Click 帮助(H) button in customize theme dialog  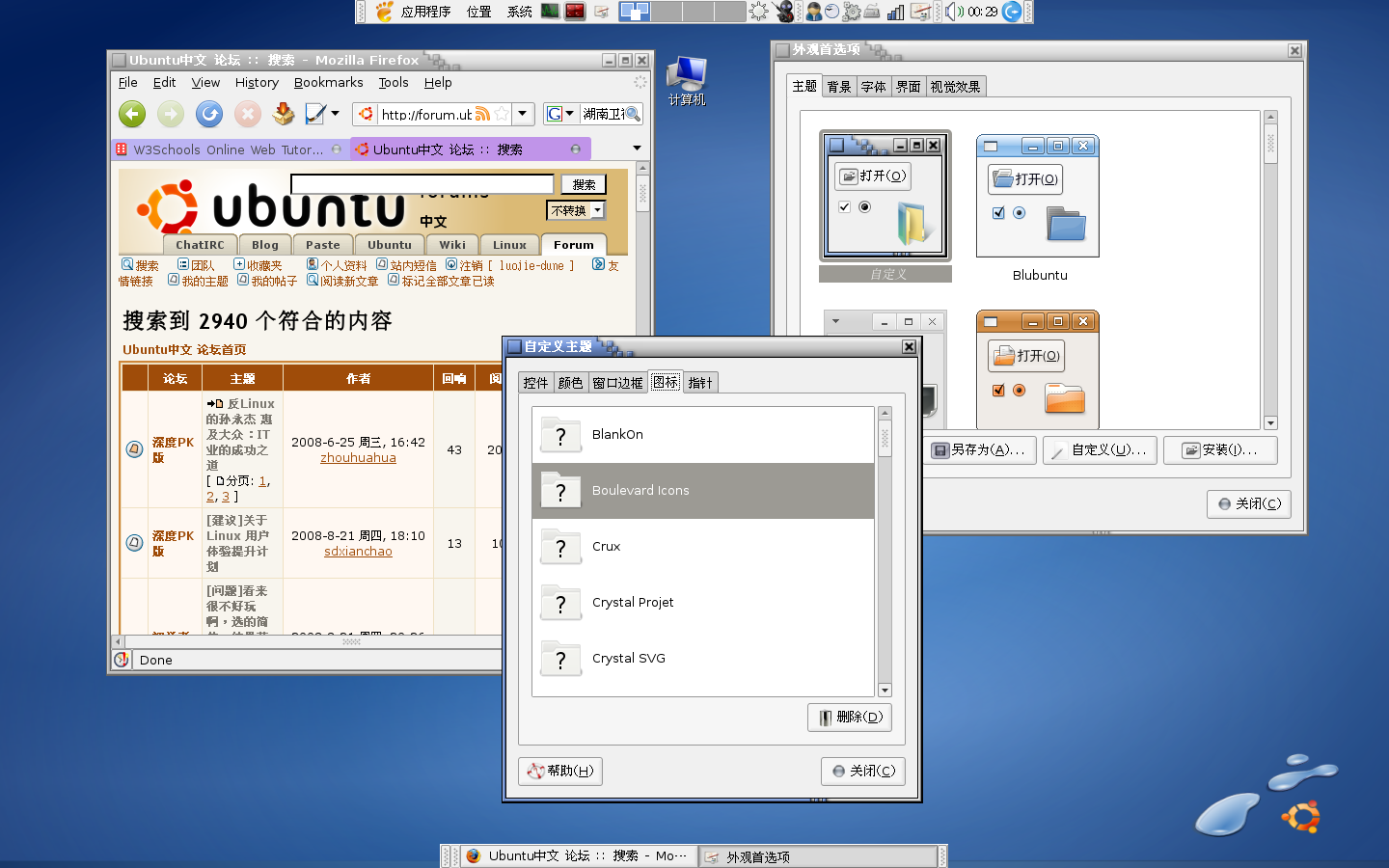[560, 772]
